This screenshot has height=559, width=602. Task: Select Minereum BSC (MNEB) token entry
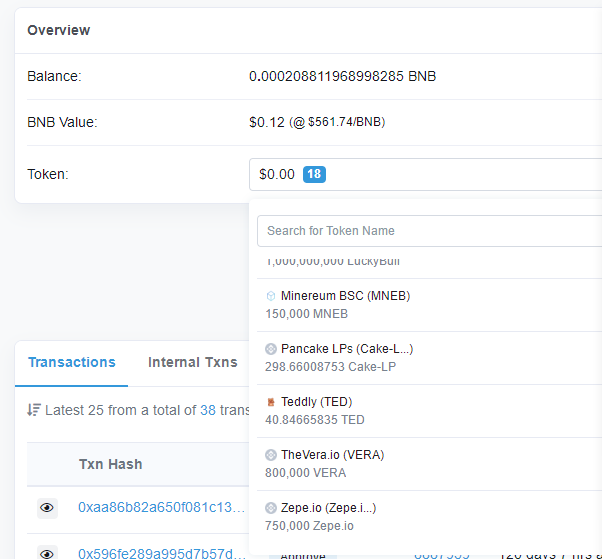(x=429, y=305)
